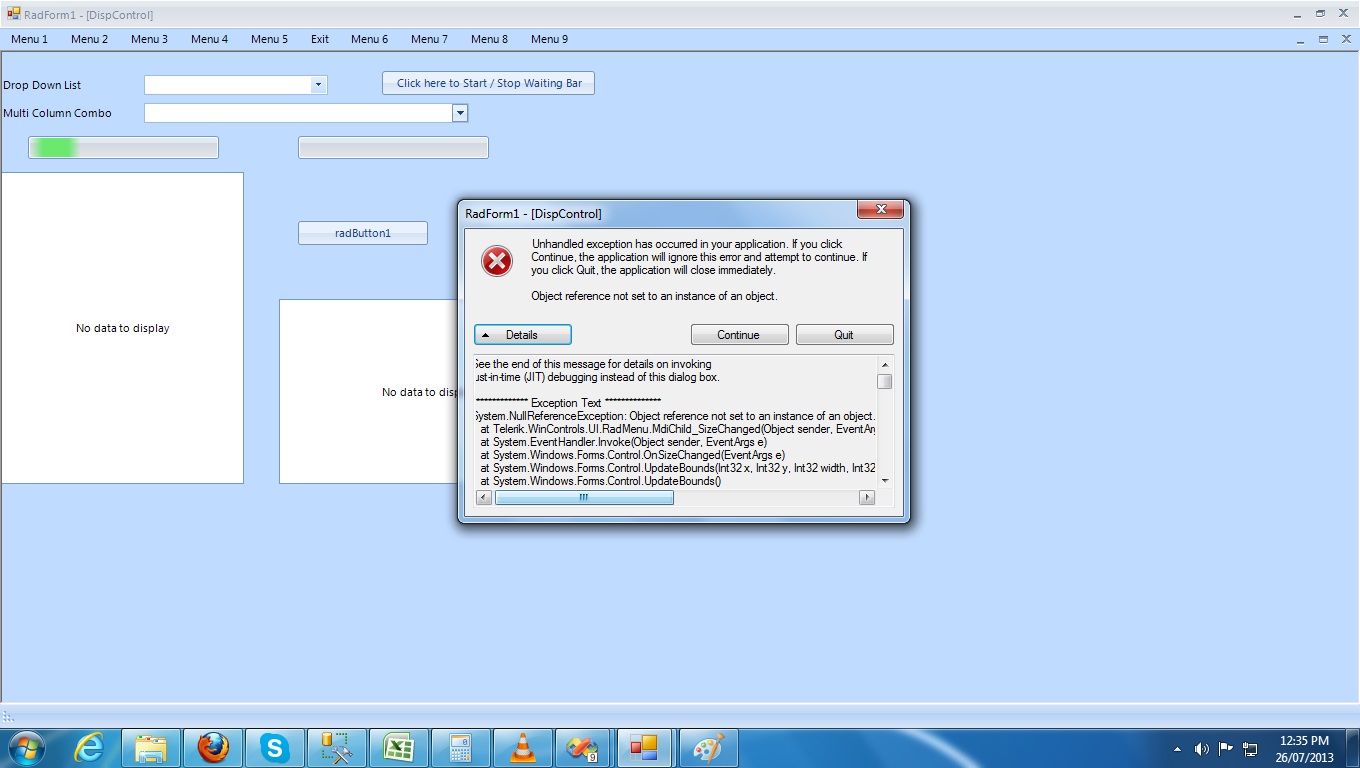This screenshot has height=768, width=1360.
Task: Click the horizontal scrollbar thumb in exception details
Action: tap(584, 497)
